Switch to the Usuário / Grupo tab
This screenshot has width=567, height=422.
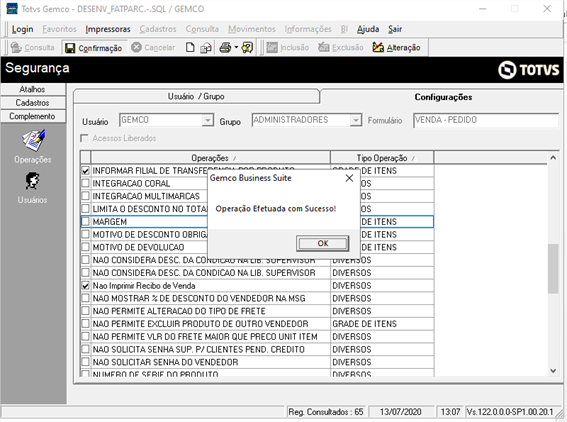pyautogui.click(x=196, y=97)
